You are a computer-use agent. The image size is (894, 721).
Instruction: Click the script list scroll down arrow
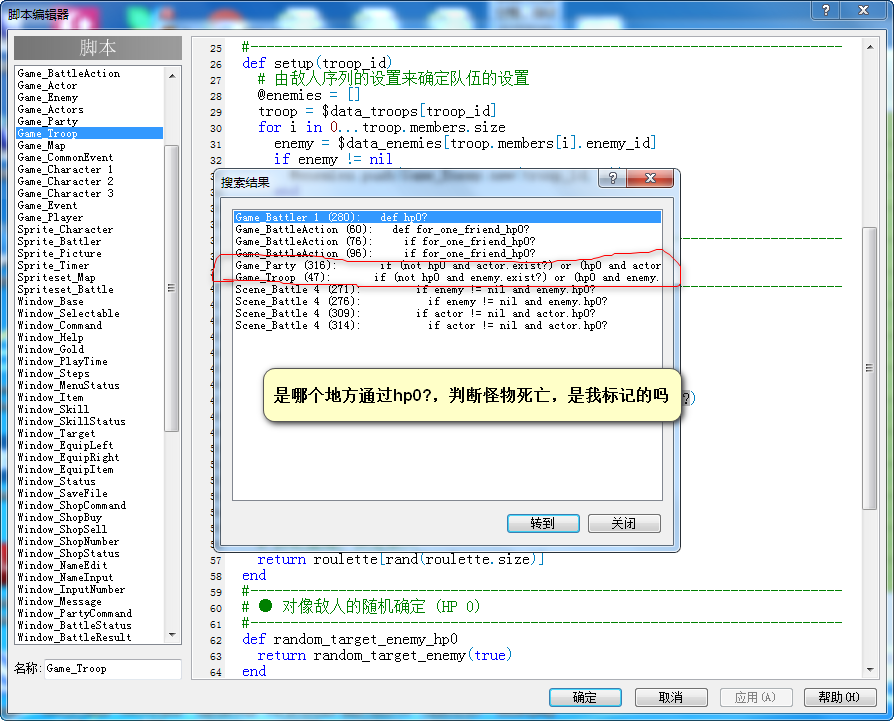[172, 635]
